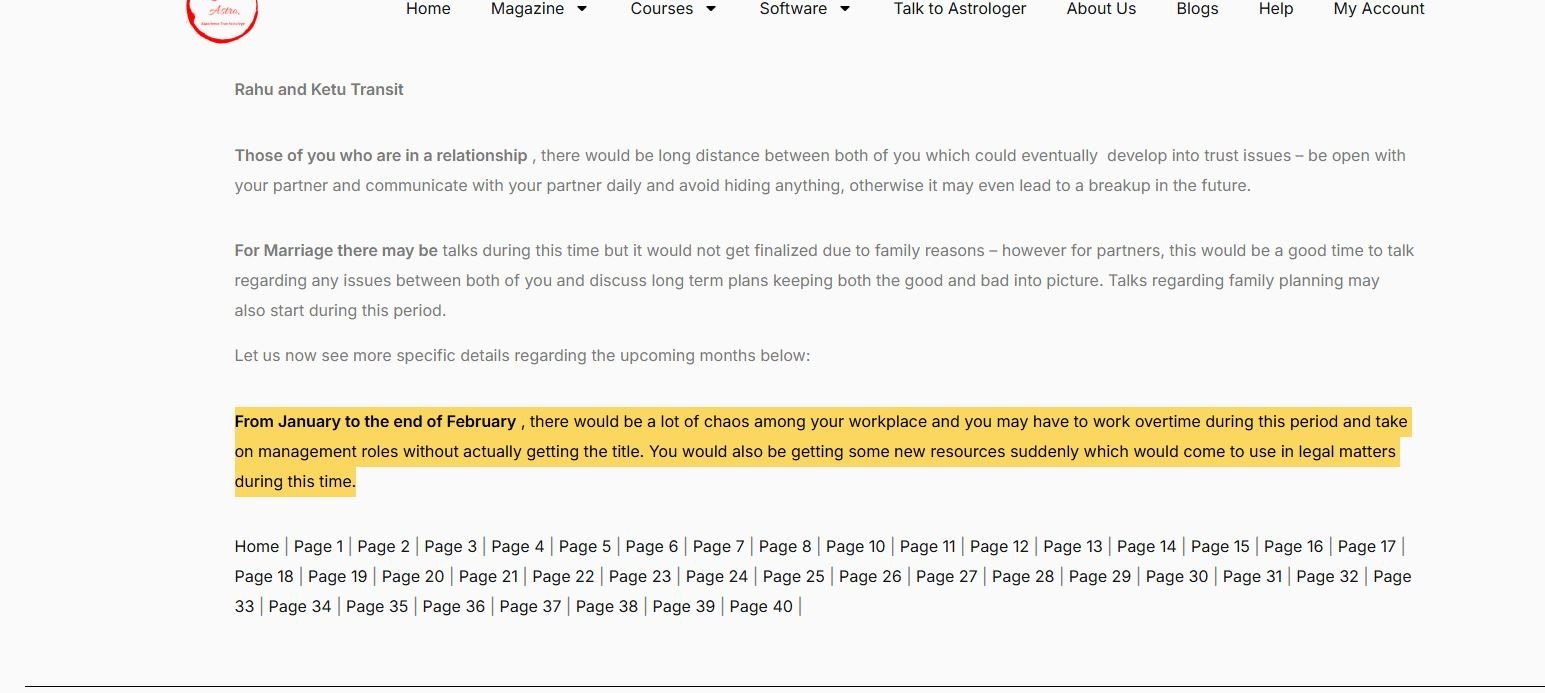The height and width of the screenshot is (693, 1545).
Task: Open My Account in navigation
Action: point(1378,9)
